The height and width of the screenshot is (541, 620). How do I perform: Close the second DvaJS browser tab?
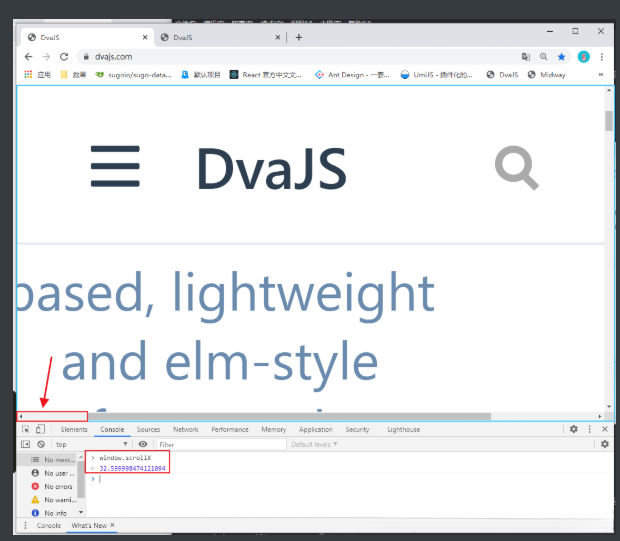point(278,37)
